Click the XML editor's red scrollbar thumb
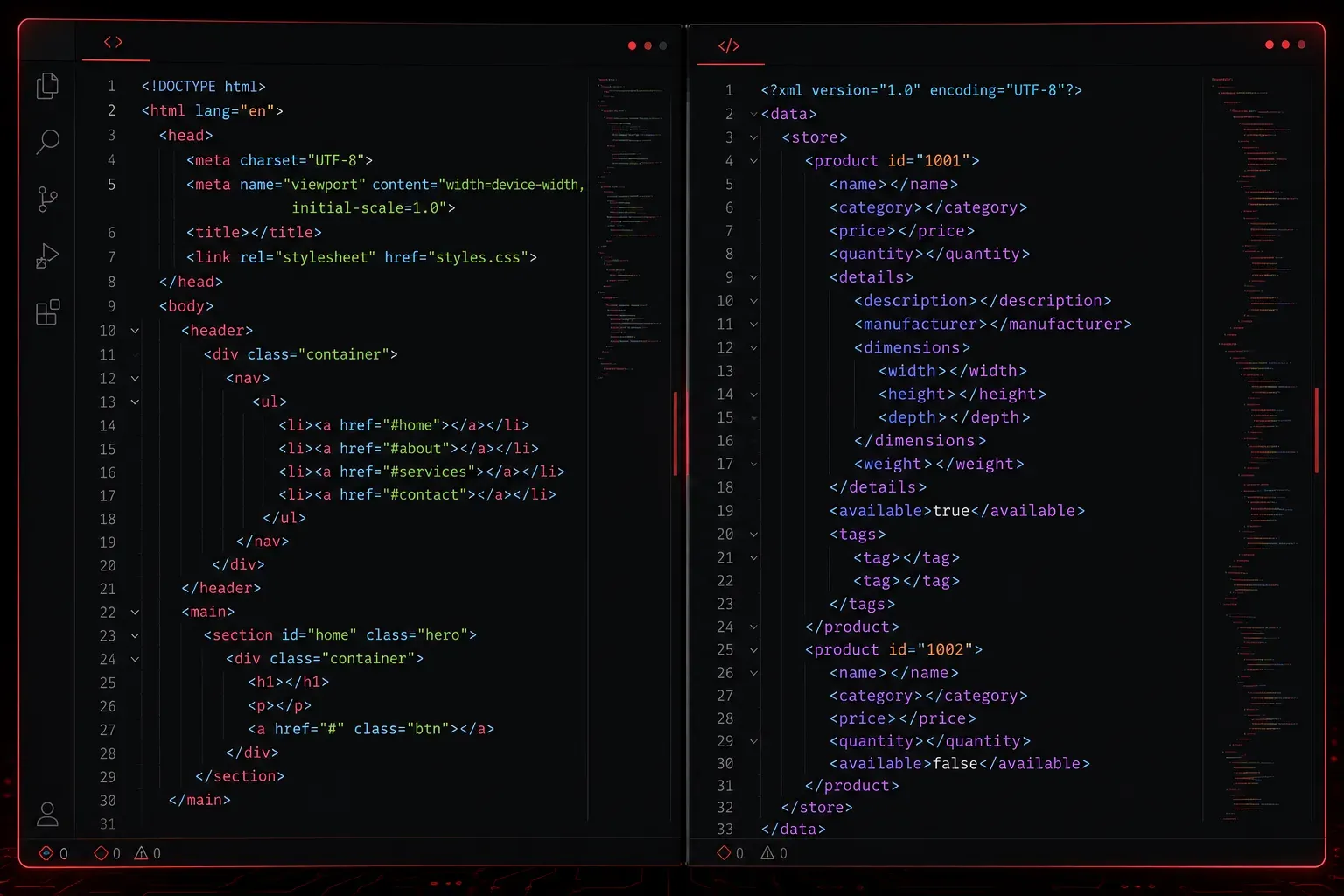This screenshot has width=1344, height=896. pyautogui.click(x=1316, y=430)
